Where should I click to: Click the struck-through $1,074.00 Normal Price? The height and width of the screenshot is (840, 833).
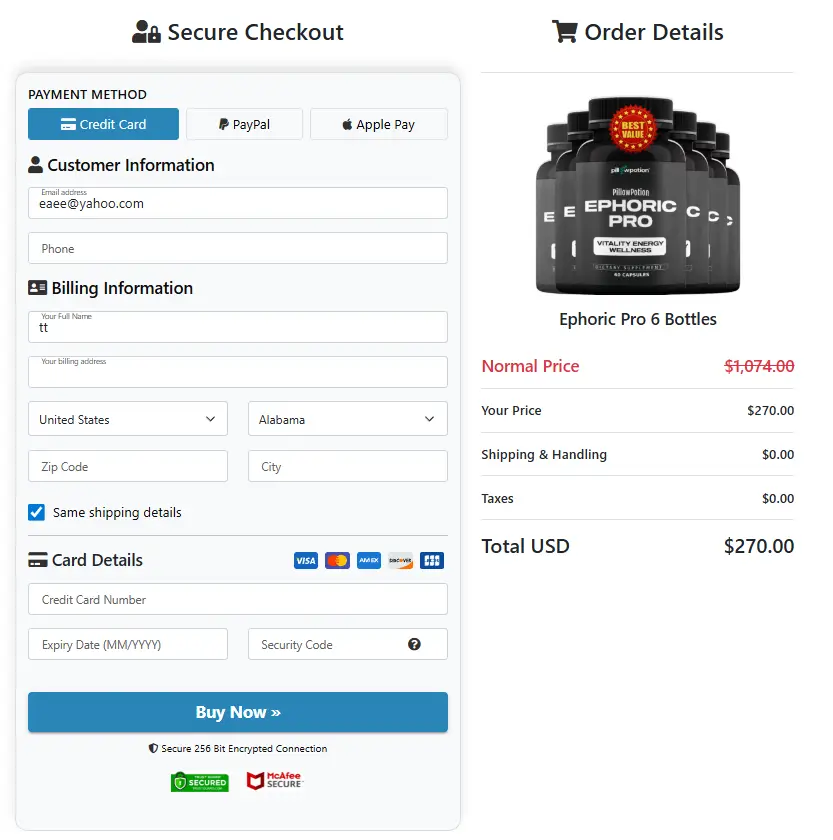click(759, 366)
